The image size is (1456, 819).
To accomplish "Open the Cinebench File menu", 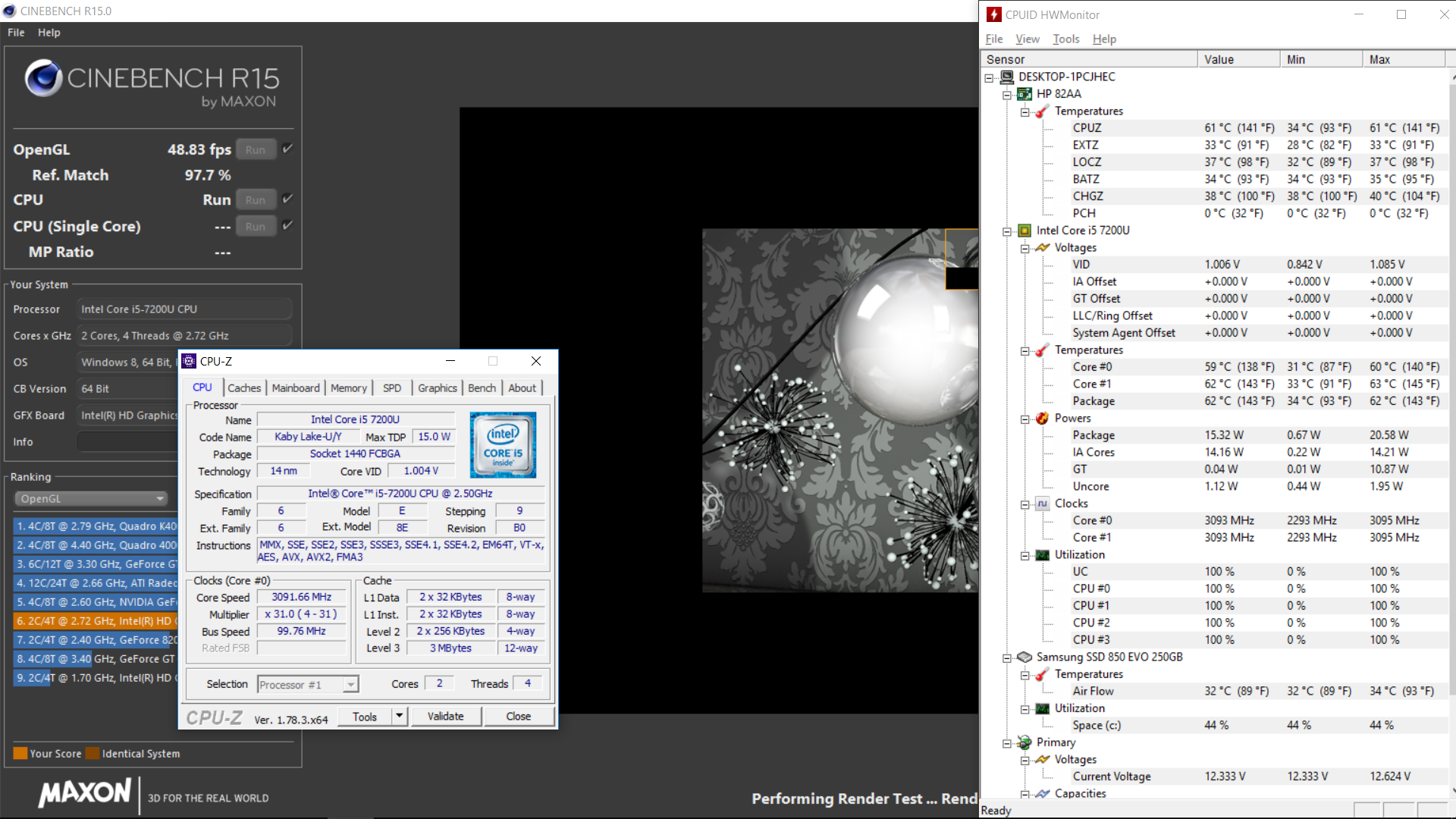I will tap(16, 33).
